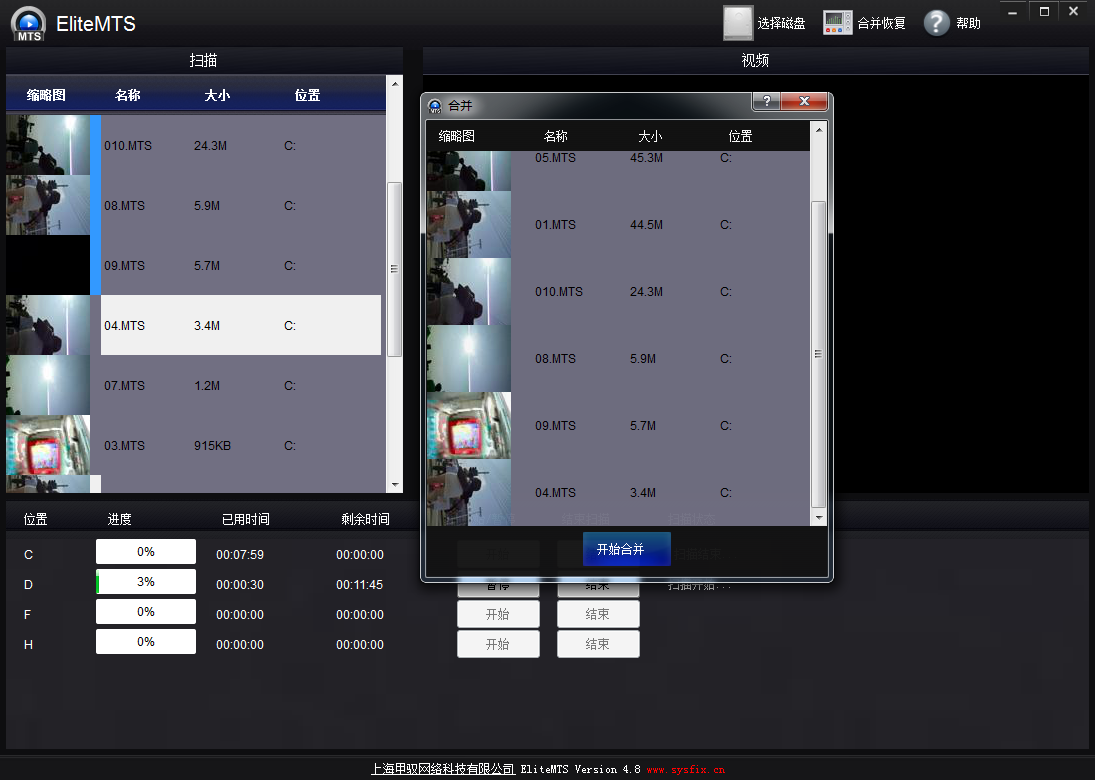The width and height of the screenshot is (1095, 780).
Task: Click thumbnail of 07.MTS in scan list
Action: point(48,385)
